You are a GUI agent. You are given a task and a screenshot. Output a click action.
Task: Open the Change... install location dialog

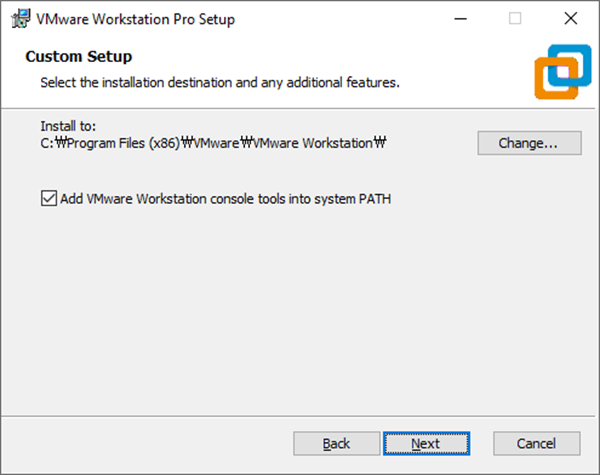[x=527, y=143]
